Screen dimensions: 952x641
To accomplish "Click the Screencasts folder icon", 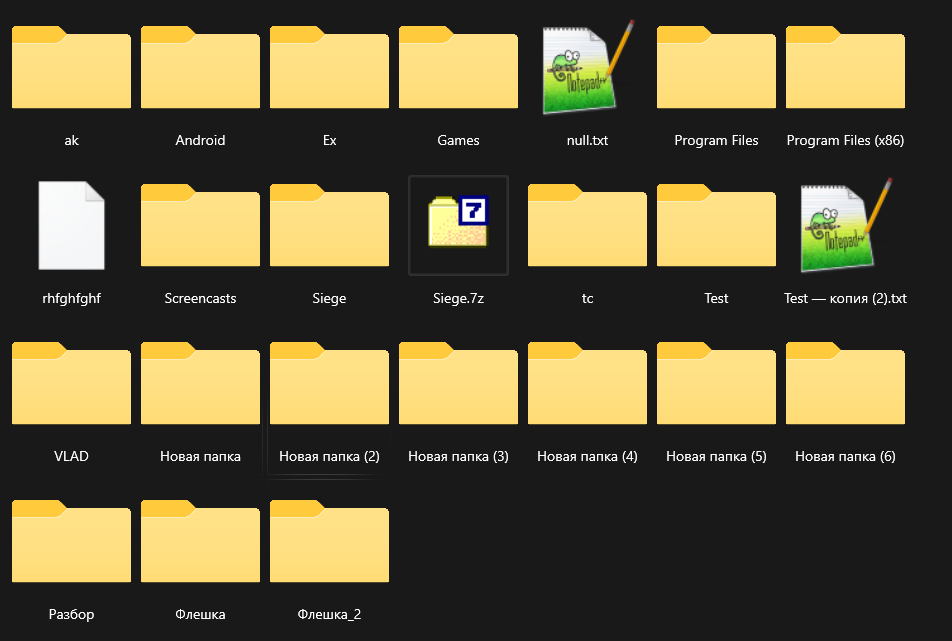I will [200, 225].
